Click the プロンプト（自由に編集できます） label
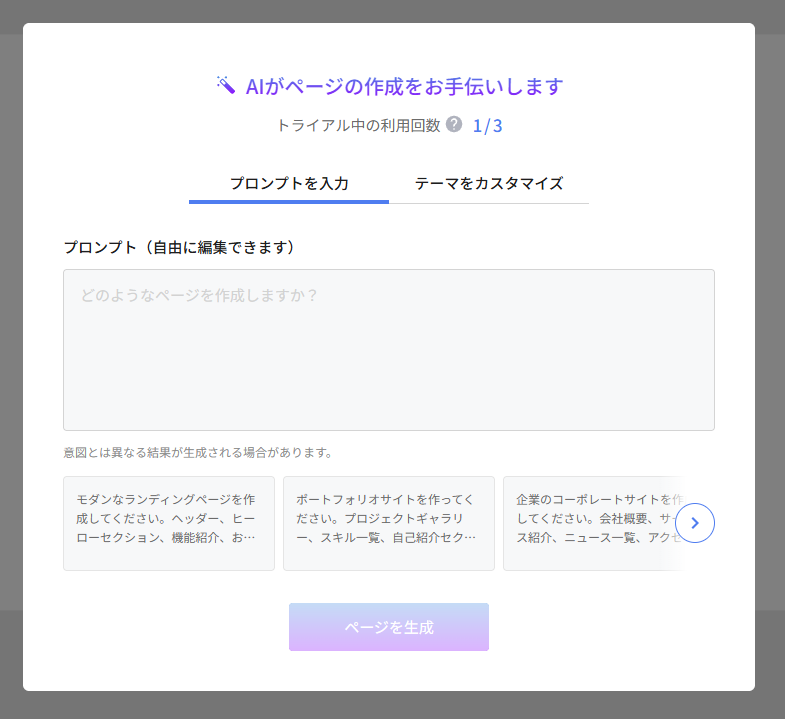 click(180, 247)
